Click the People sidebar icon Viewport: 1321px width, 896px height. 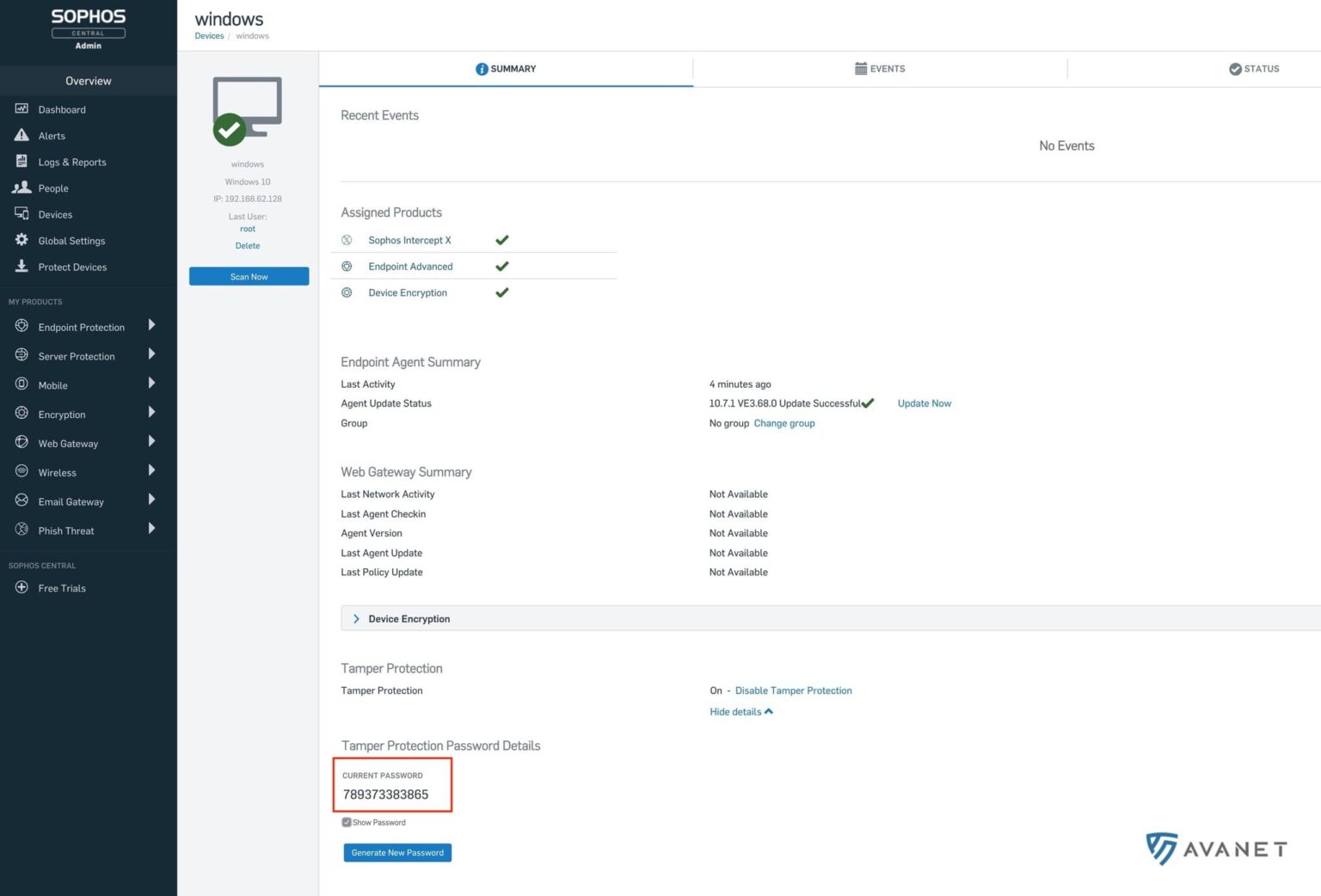click(22, 187)
